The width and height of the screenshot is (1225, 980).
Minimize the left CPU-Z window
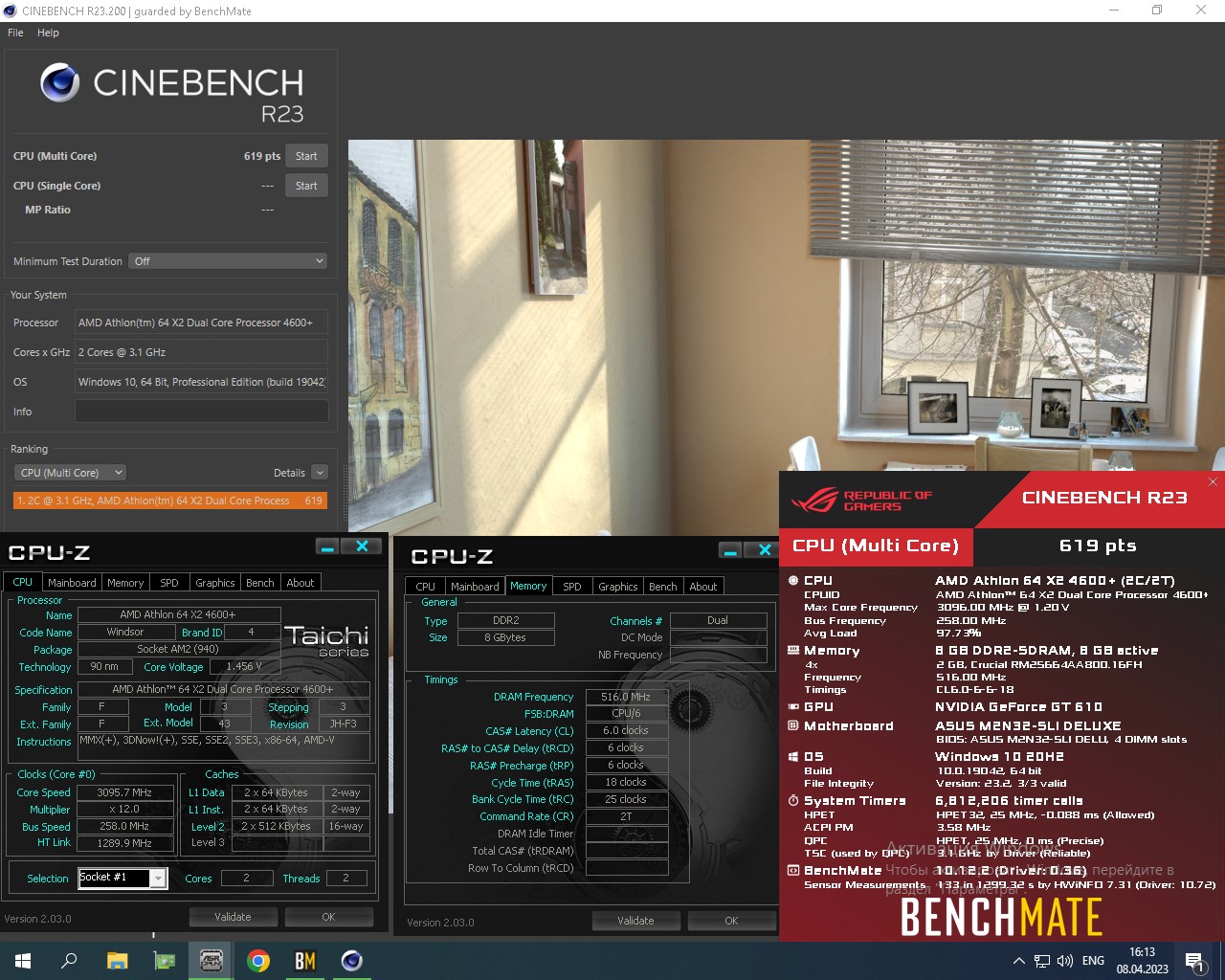[327, 546]
